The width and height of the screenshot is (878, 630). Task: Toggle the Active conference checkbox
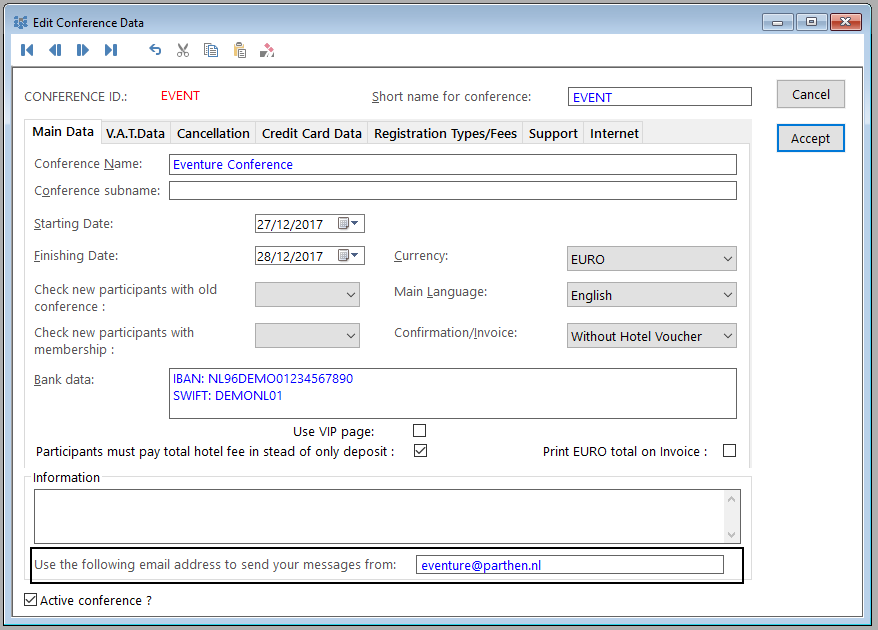[x=30, y=600]
